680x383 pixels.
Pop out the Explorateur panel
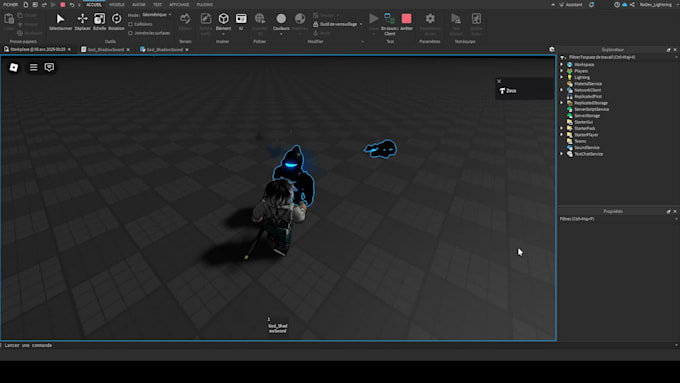pyautogui.click(x=668, y=50)
